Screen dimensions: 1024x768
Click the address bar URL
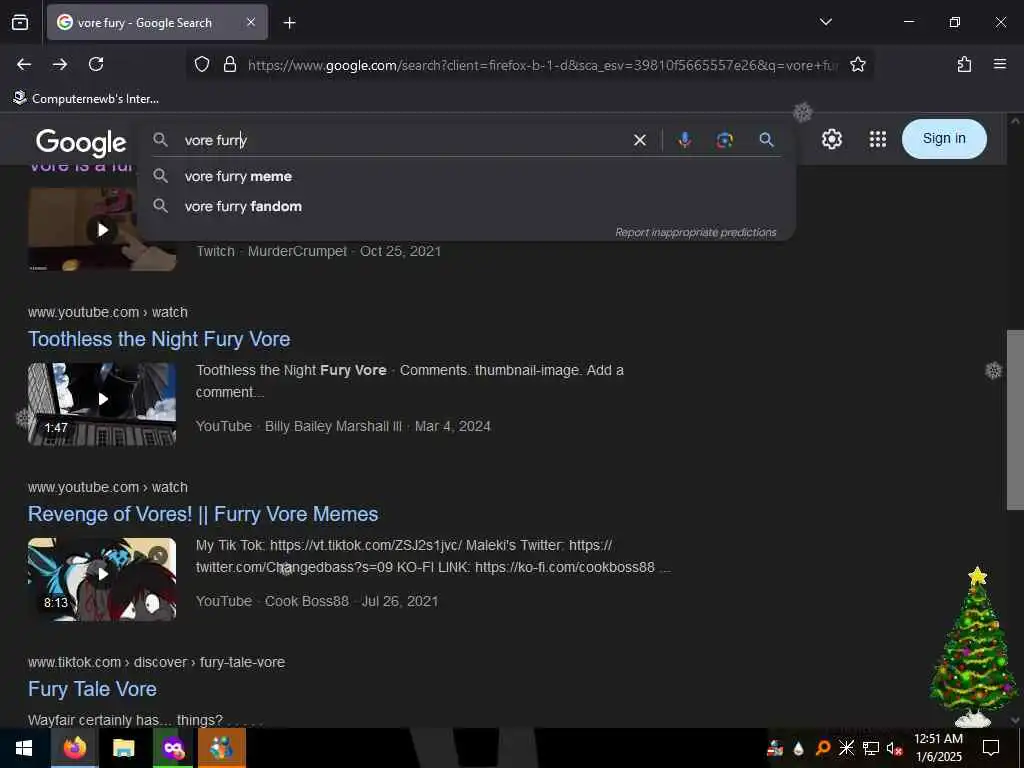pyautogui.click(x=542, y=65)
